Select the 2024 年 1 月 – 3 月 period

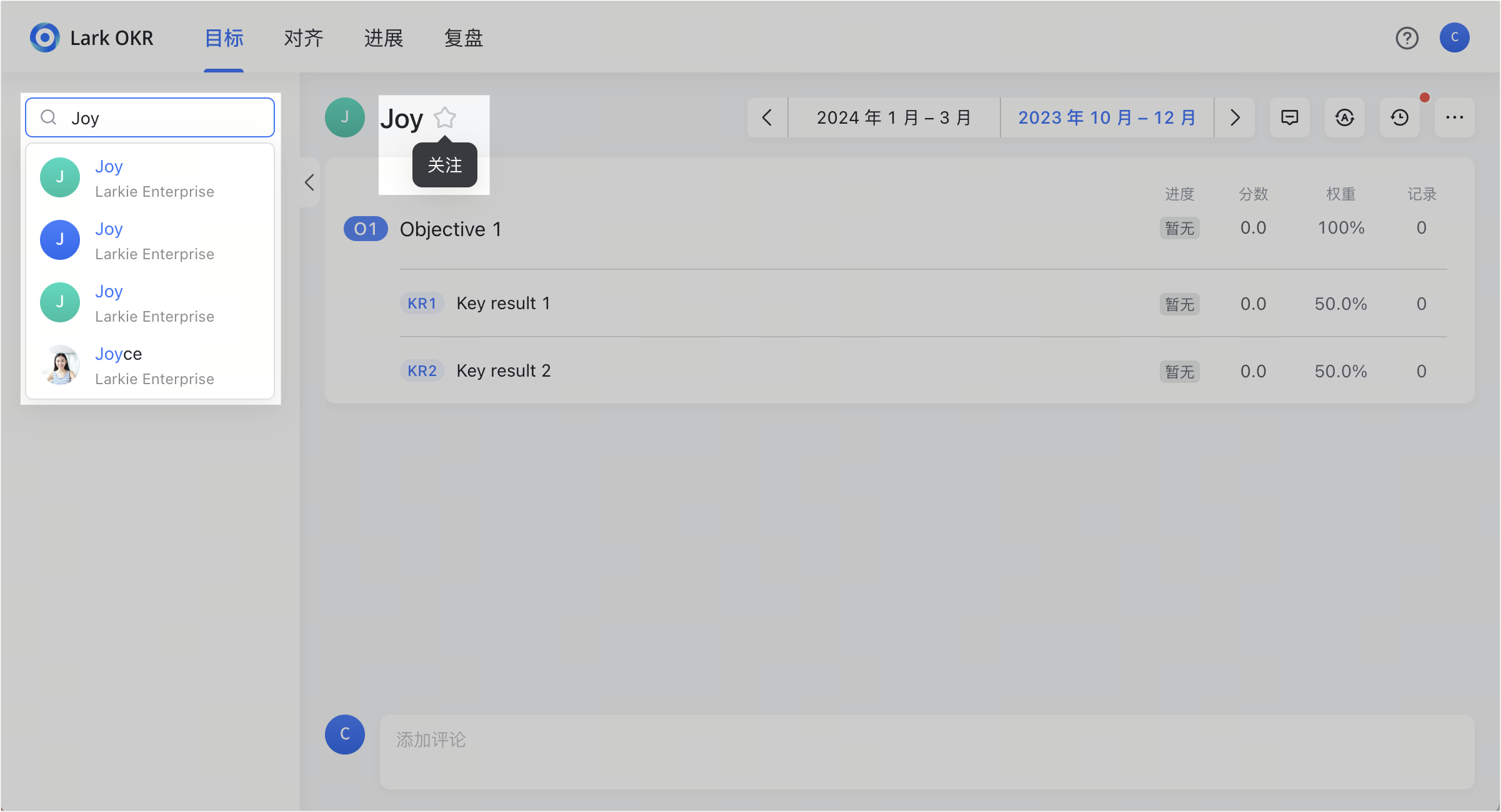pos(894,117)
